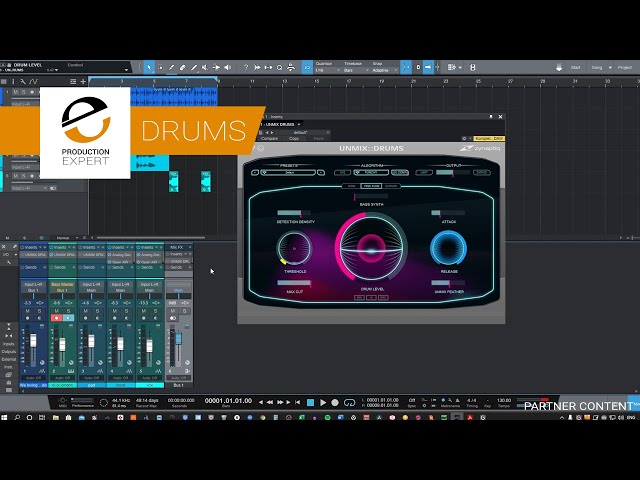Show Outputs in the mixer sidebar
The height and width of the screenshot is (480, 640).
(x=9, y=352)
